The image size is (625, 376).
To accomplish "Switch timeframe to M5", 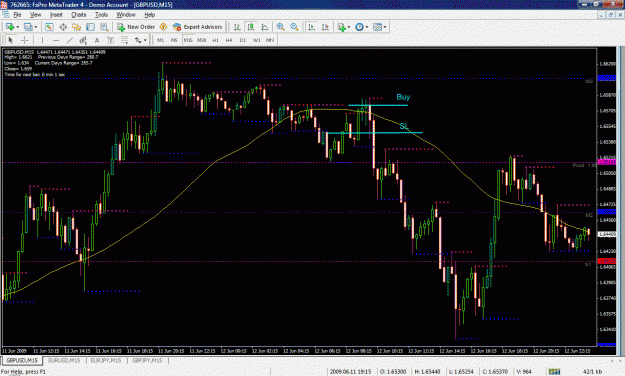I will (174, 40).
